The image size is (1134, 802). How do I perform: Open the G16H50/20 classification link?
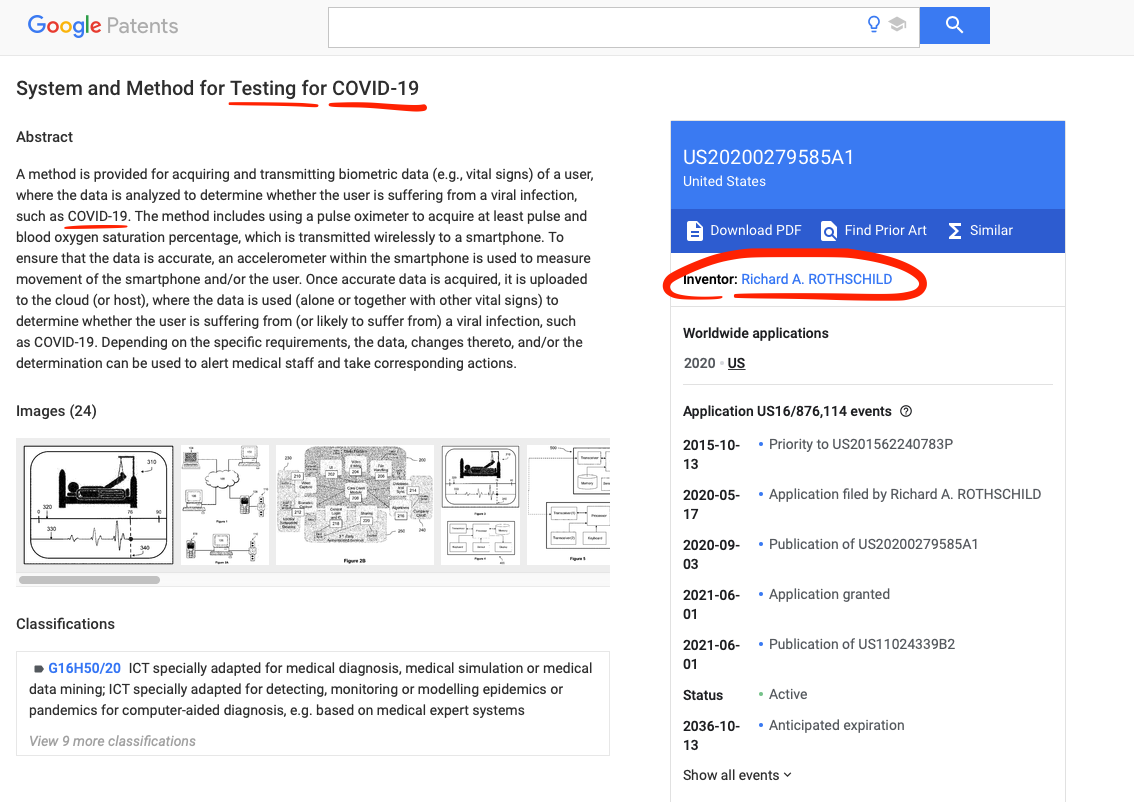point(85,668)
